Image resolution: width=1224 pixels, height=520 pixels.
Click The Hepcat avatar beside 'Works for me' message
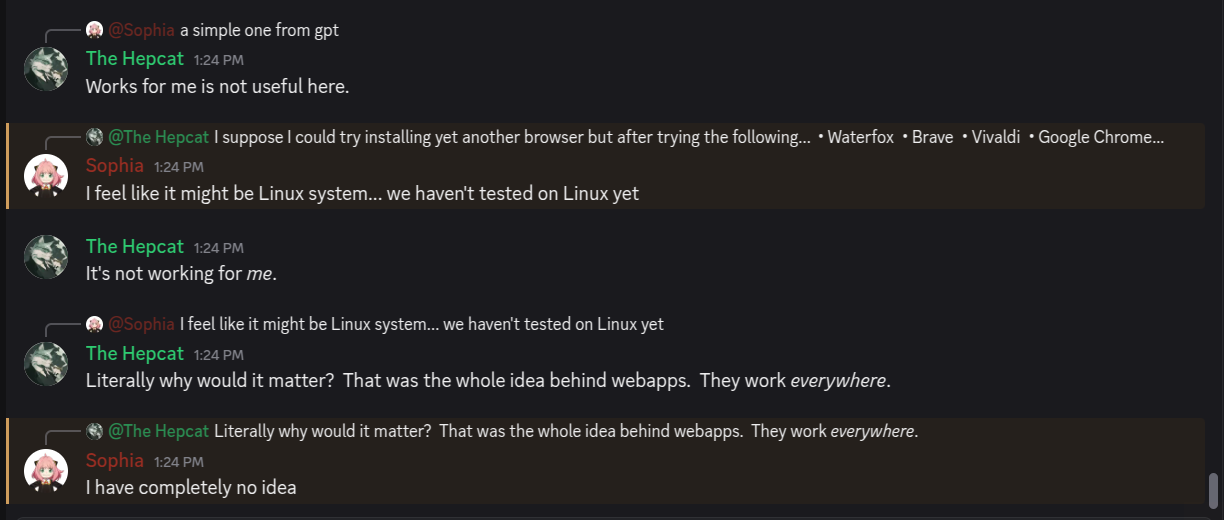click(46, 69)
